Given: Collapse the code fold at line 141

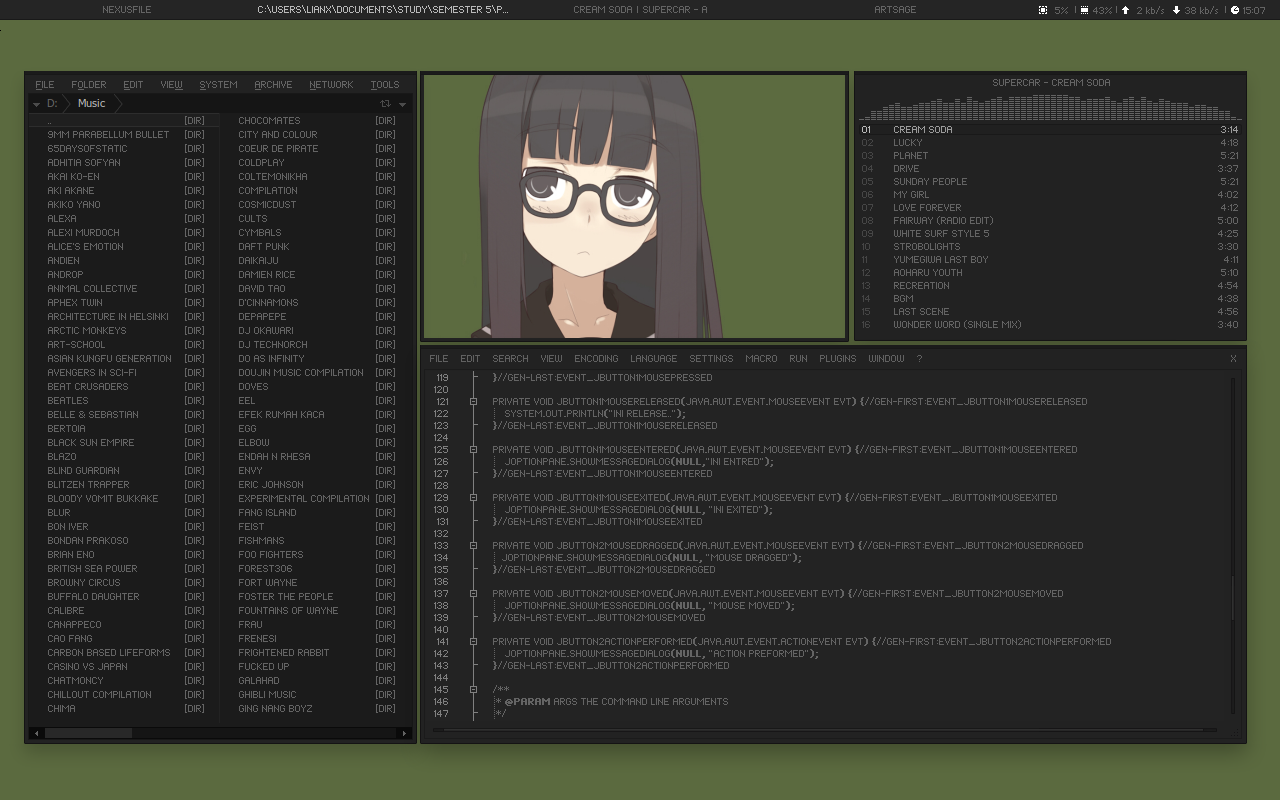Looking at the screenshot, I should (473, 641).
